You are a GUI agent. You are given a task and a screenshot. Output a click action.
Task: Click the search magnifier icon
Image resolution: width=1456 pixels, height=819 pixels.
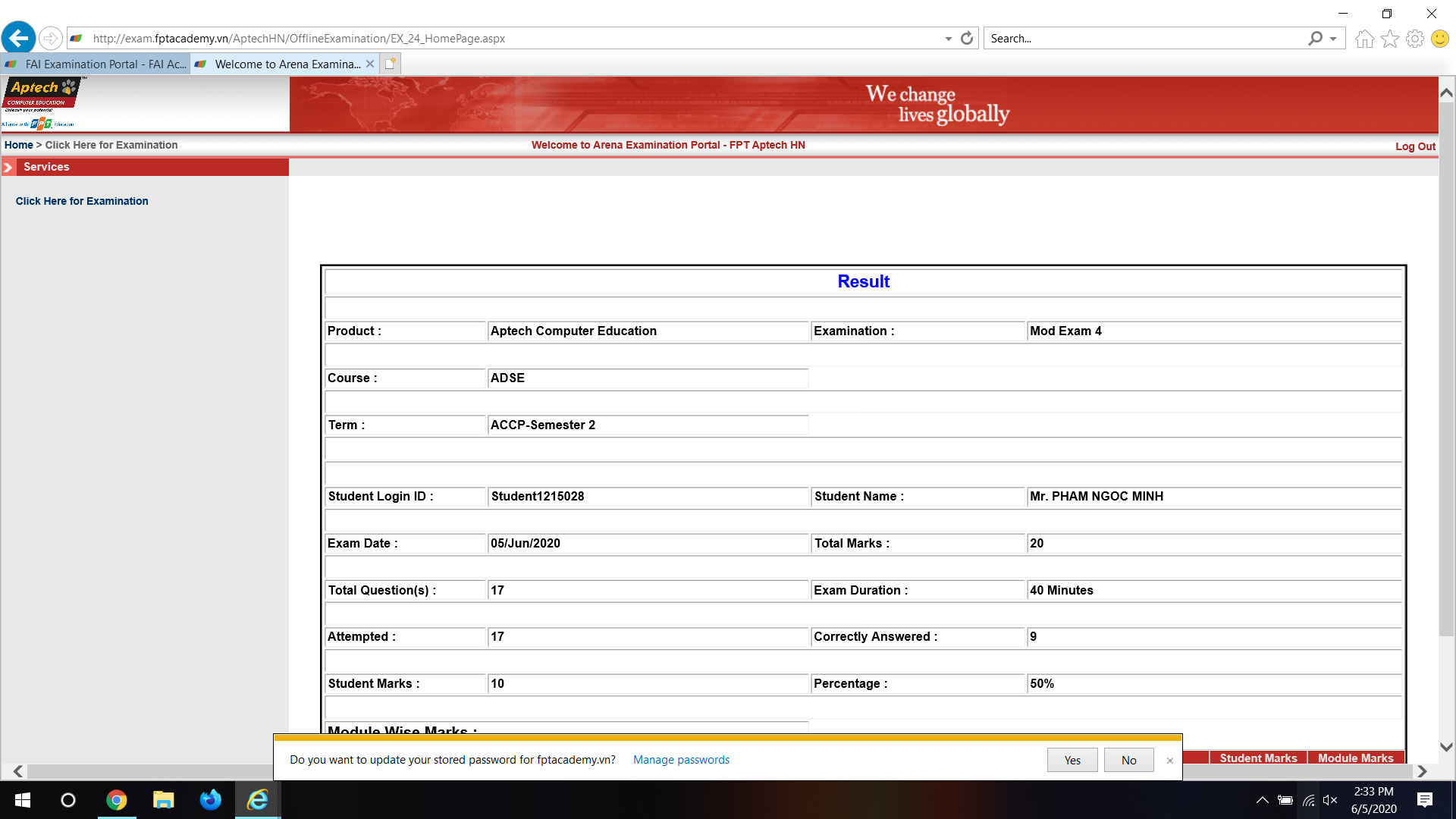point(1315,38)
